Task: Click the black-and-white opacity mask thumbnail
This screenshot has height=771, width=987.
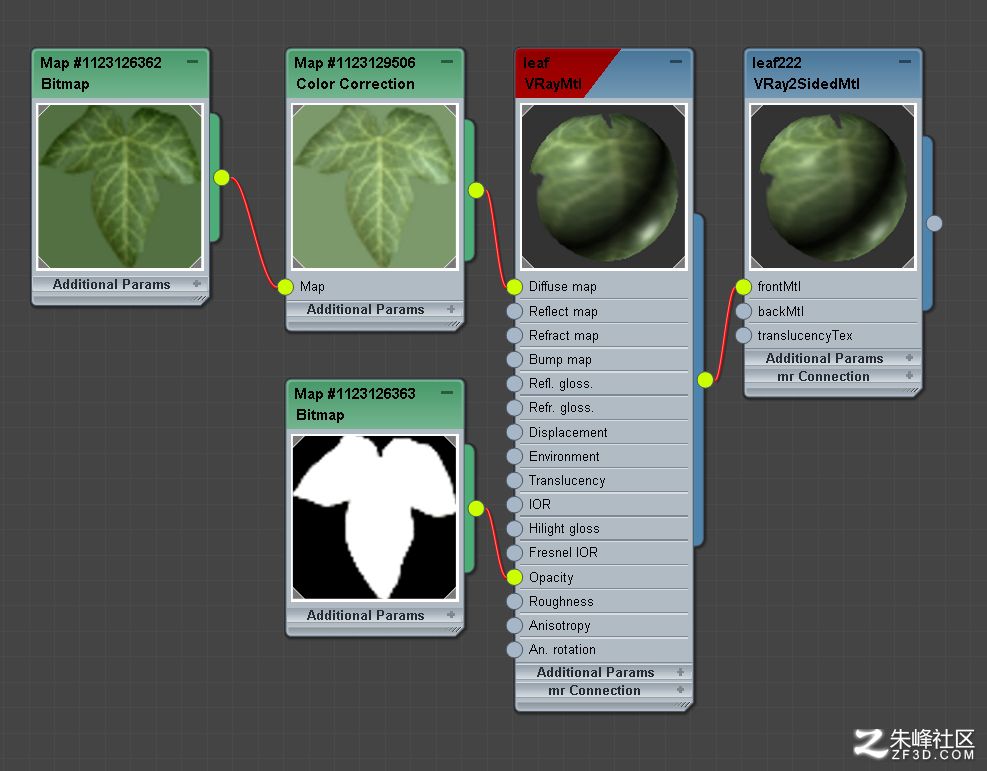Action: click(375, 517)
